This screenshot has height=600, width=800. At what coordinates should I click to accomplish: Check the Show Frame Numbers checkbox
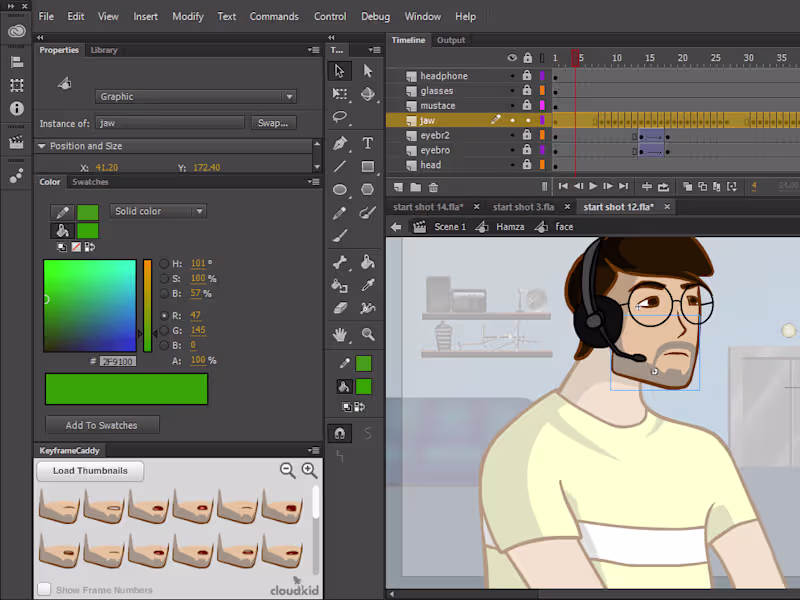point(44,589)
